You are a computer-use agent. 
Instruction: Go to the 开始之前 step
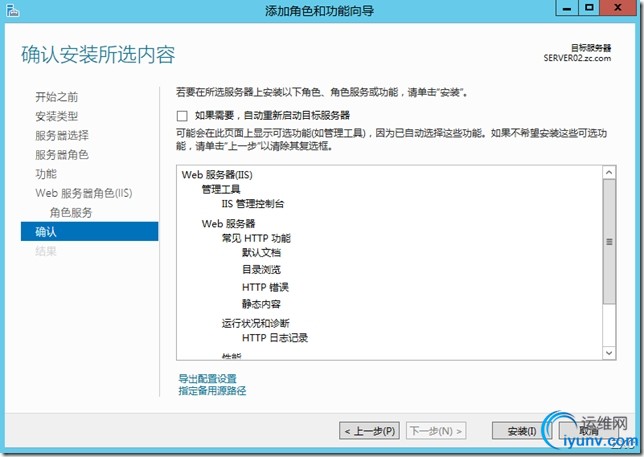[57, 97]
